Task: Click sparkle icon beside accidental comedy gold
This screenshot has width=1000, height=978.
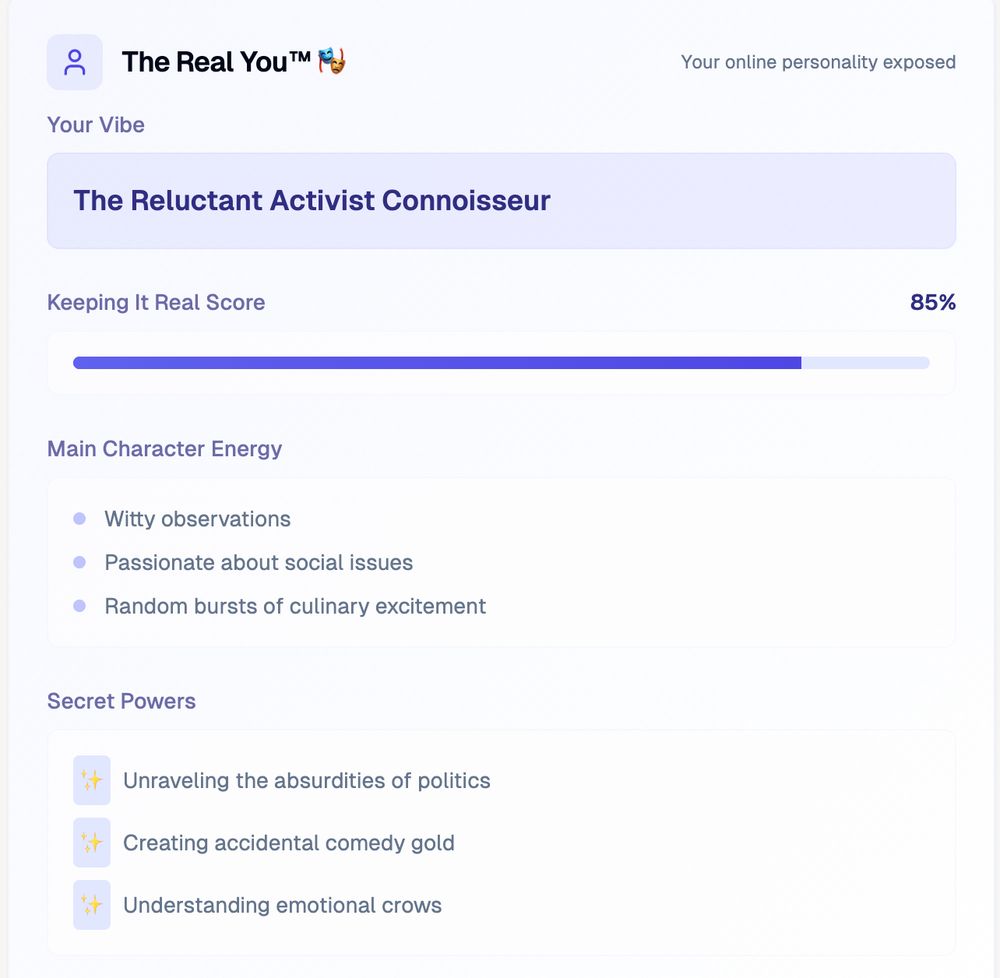Action: click(92, 843)
